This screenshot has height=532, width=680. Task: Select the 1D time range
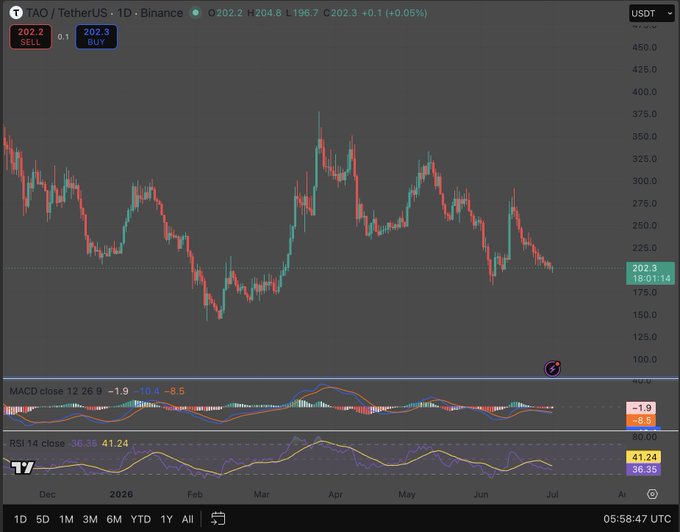[20, 519]
